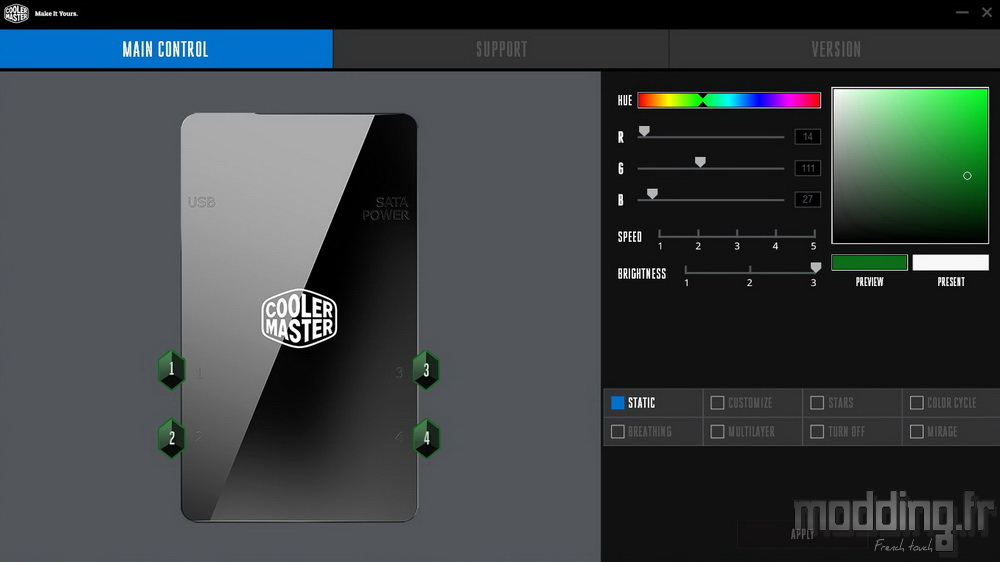Click the G green slider handle
The height and width of the screenshot is (562, 1000).
click(700, 162)
